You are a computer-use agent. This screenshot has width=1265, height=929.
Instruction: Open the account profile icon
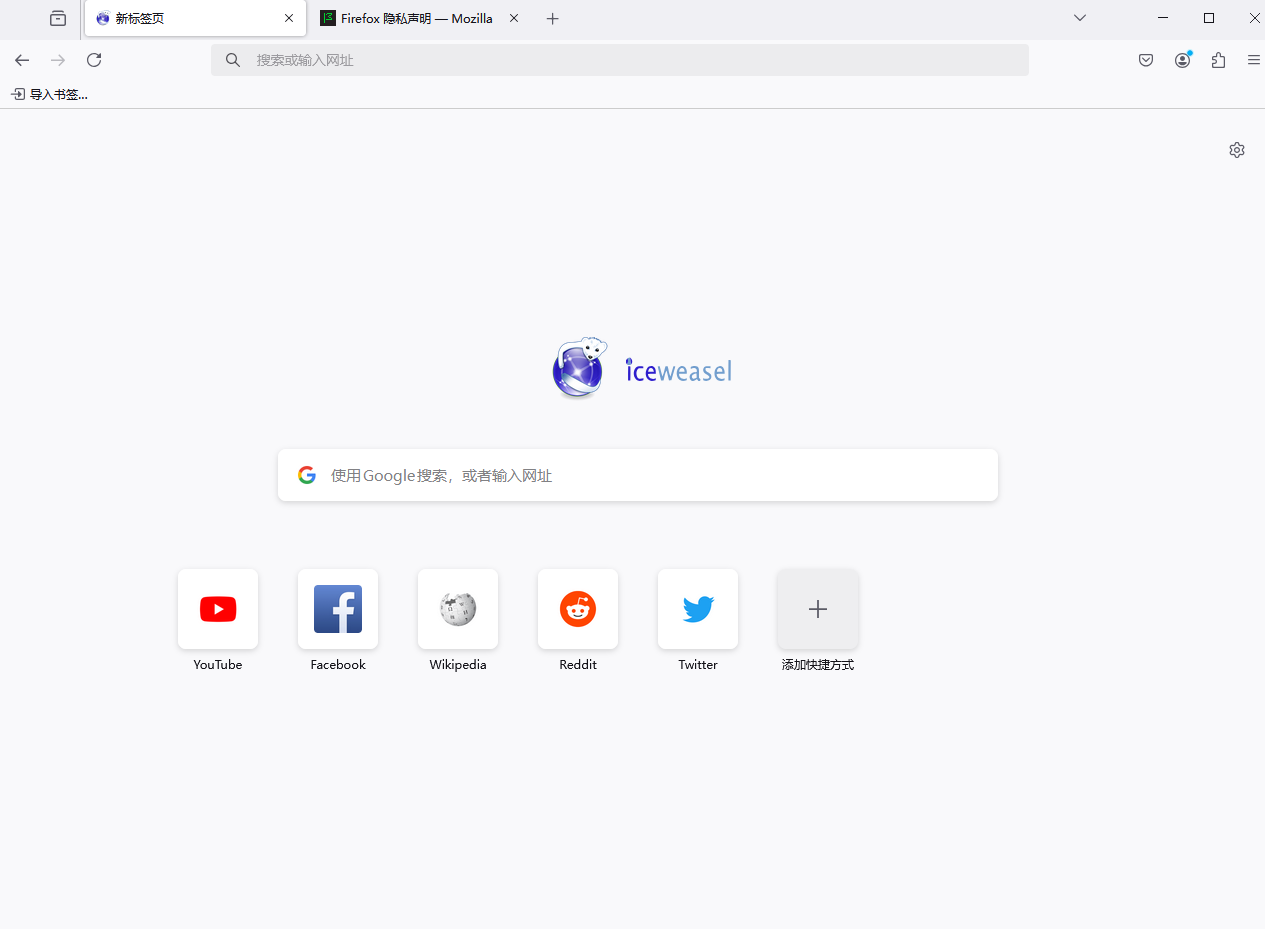[x=1182, y=60]
